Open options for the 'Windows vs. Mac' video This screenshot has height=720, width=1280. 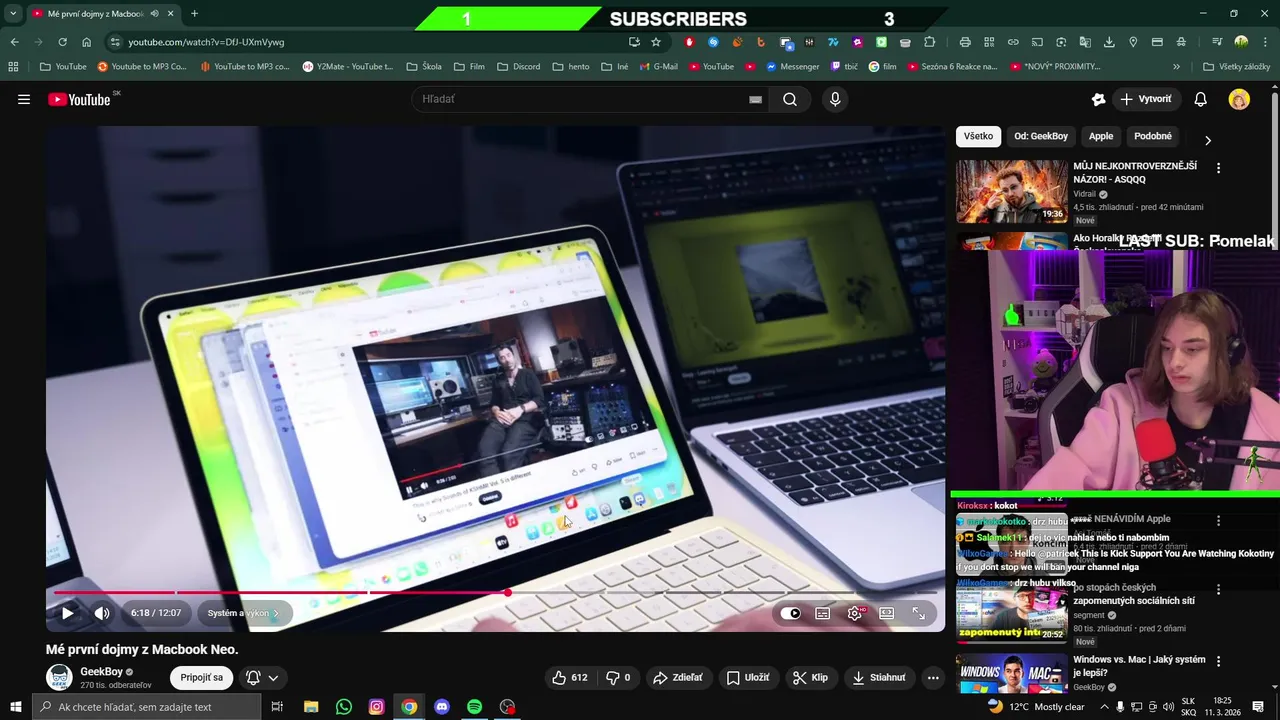[x=1218, y=662]
